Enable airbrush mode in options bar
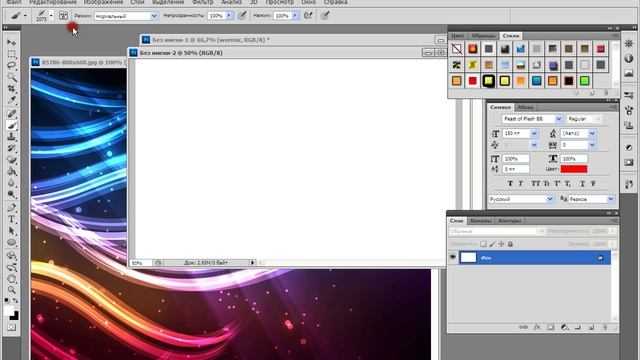640x360 pixels. pyautogui.click(x=308, y=16)
